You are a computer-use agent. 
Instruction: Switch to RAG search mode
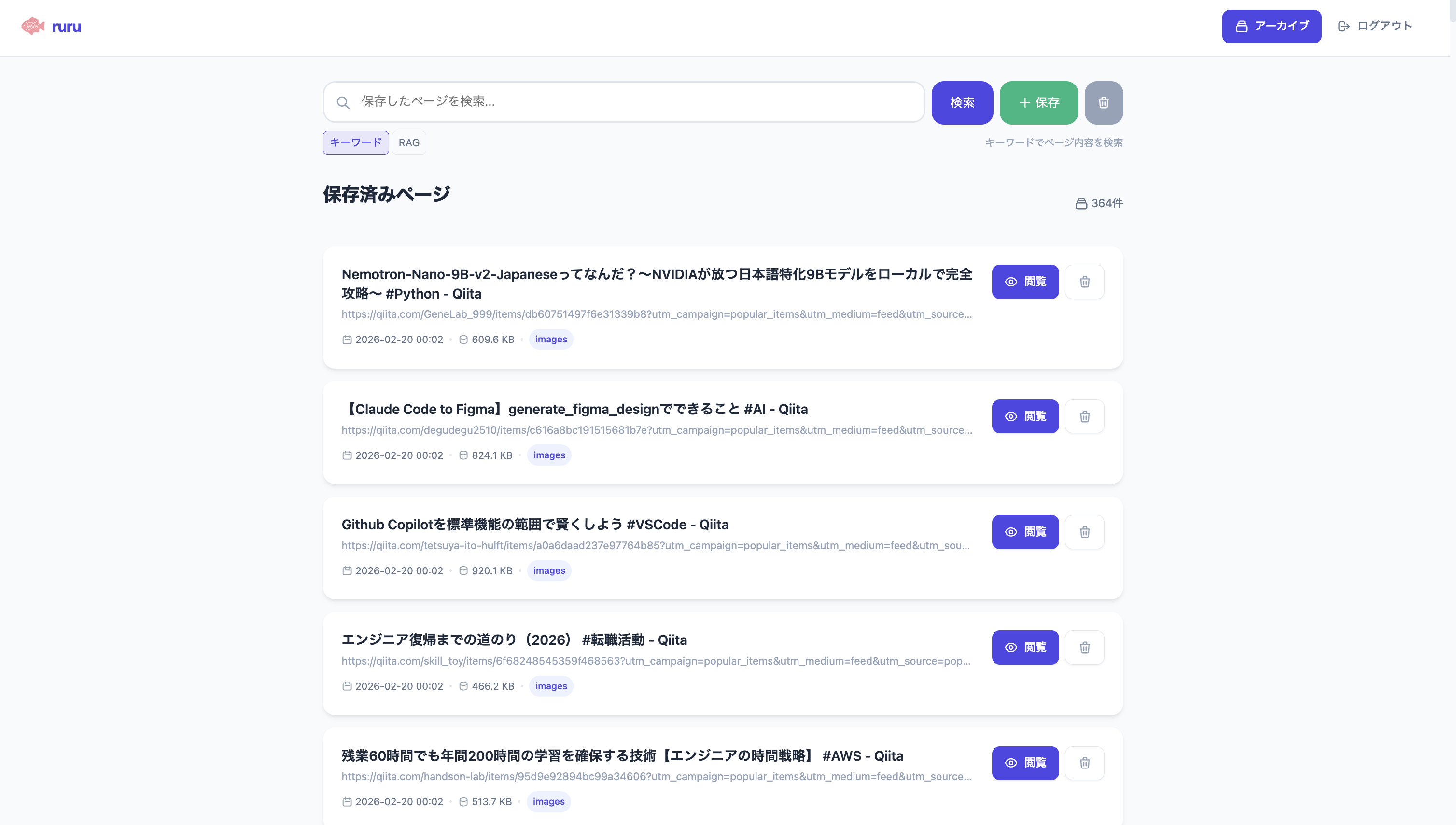tap(409, 142)
